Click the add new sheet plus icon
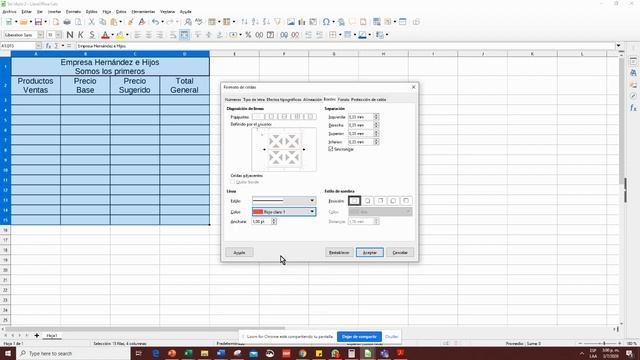The width and height of the screenshot is (640, 360). [x=36, y=336]
